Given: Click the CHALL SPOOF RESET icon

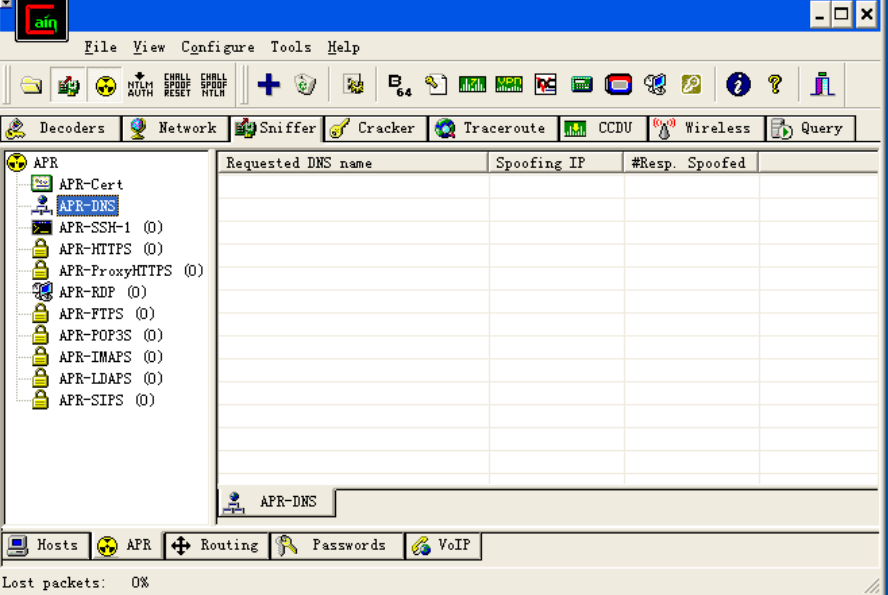Looking at the screenshot, I should click(177, 85).
